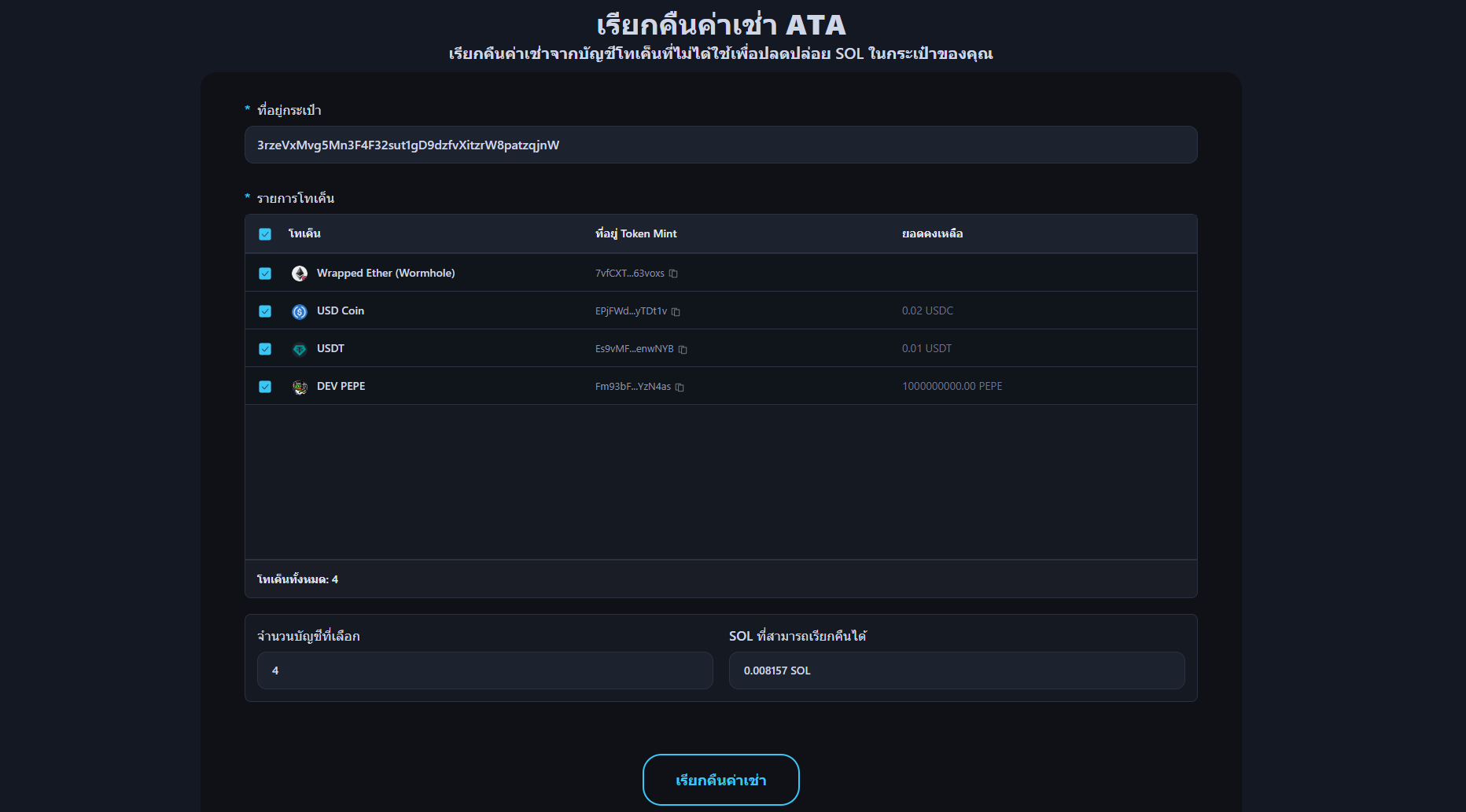This screenshot has height=812, width=1466.
Task: Copy the Wrapped Ether mint address
Action: [673, 274]
